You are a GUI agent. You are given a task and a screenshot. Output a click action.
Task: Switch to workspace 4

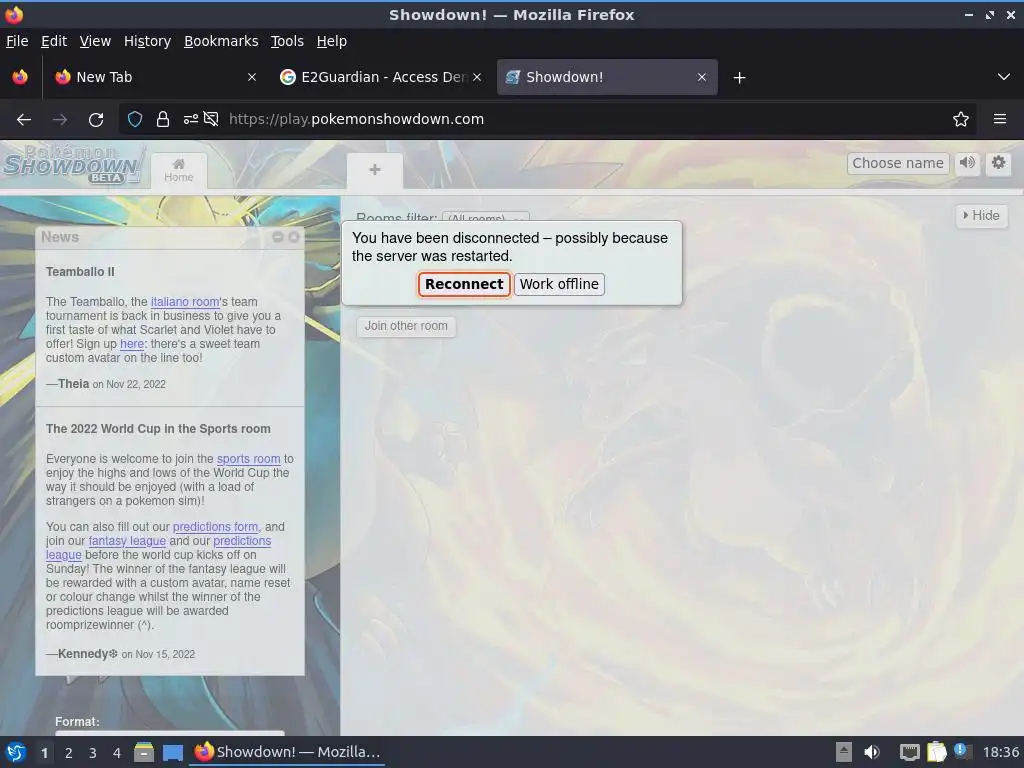117,753
